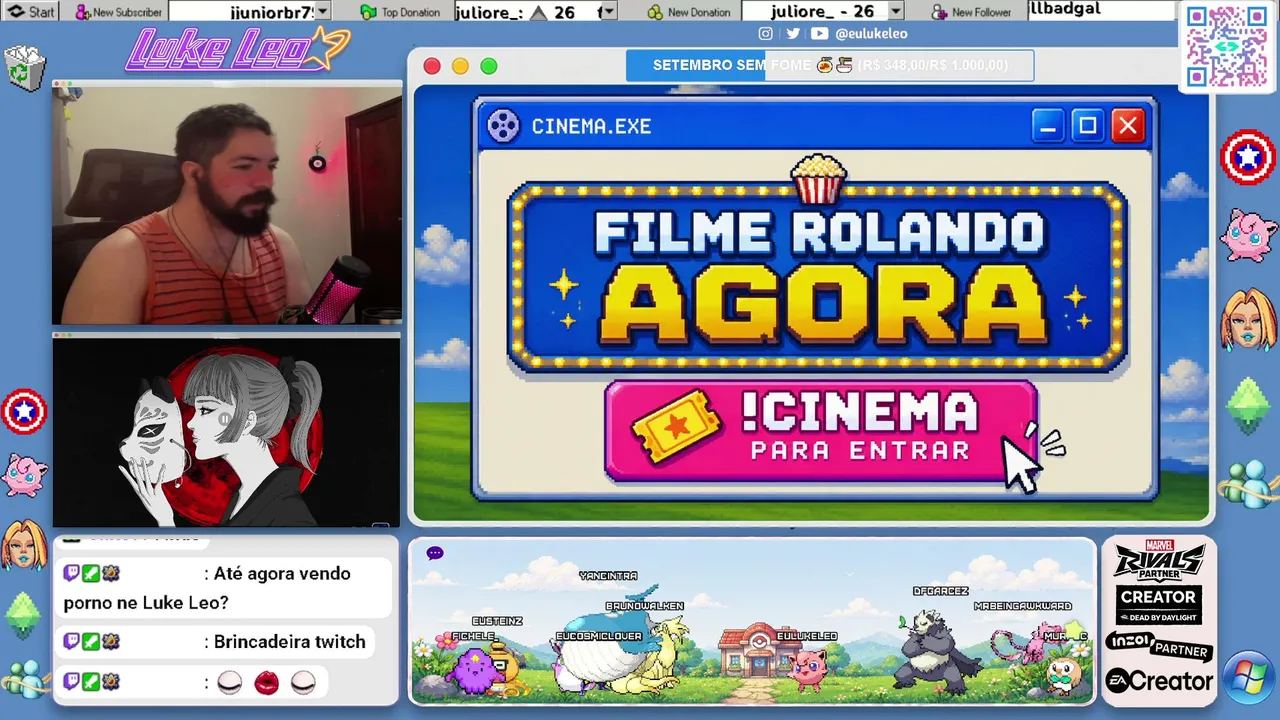Click the FILME ROLANDO AGORA marquee sign
Screen dimensions: 1280x720
(x=818, y=277)
